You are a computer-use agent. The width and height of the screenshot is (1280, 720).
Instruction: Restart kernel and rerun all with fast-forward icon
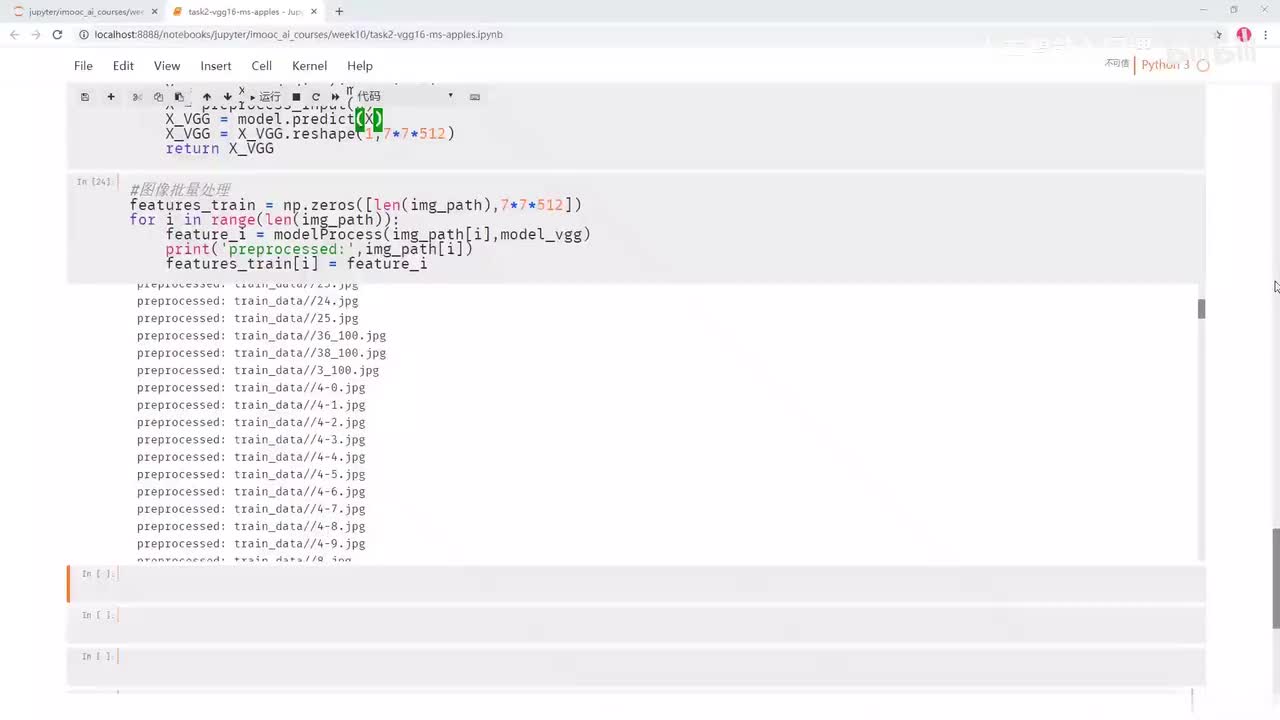click(335, 97)
